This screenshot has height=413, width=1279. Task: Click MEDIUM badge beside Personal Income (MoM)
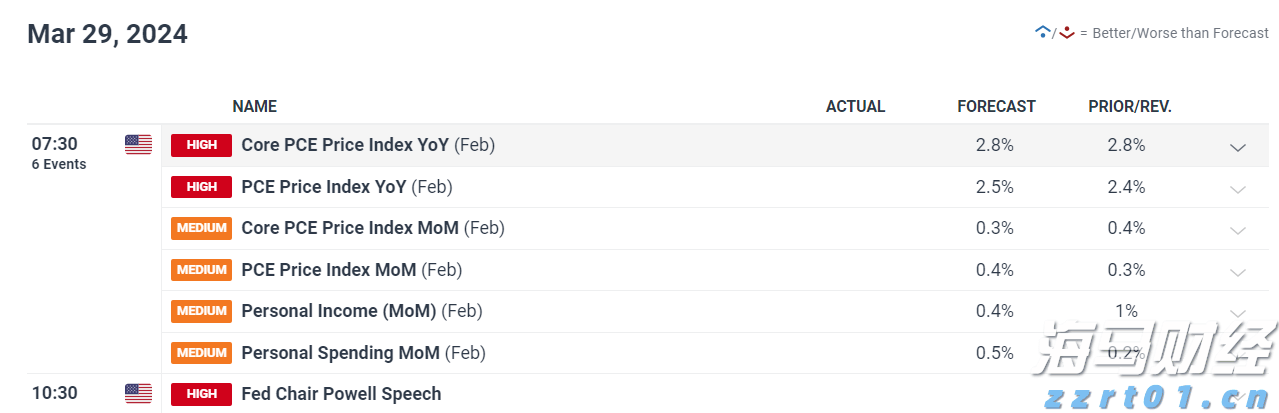pos(201,311)
